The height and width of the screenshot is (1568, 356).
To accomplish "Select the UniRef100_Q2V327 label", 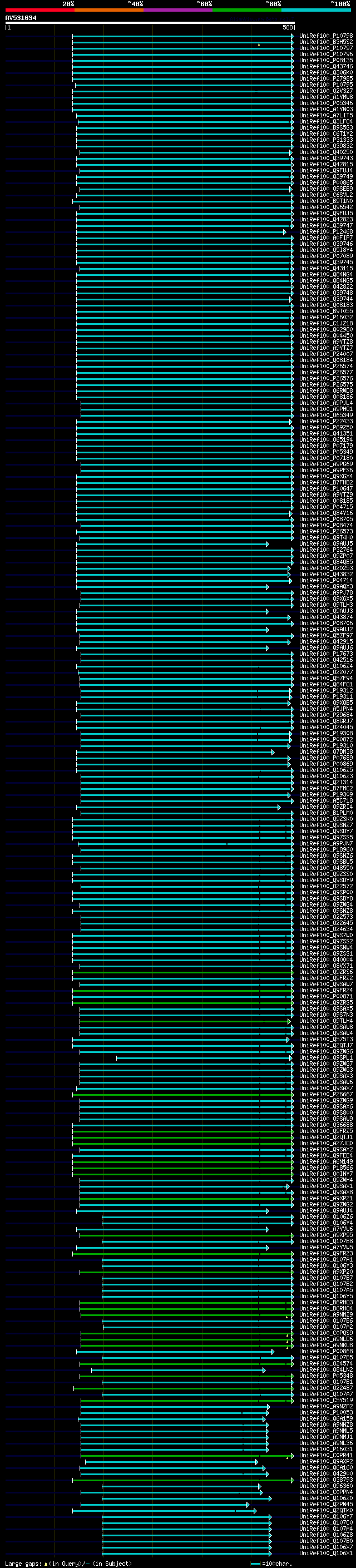I will coord(326,91).
